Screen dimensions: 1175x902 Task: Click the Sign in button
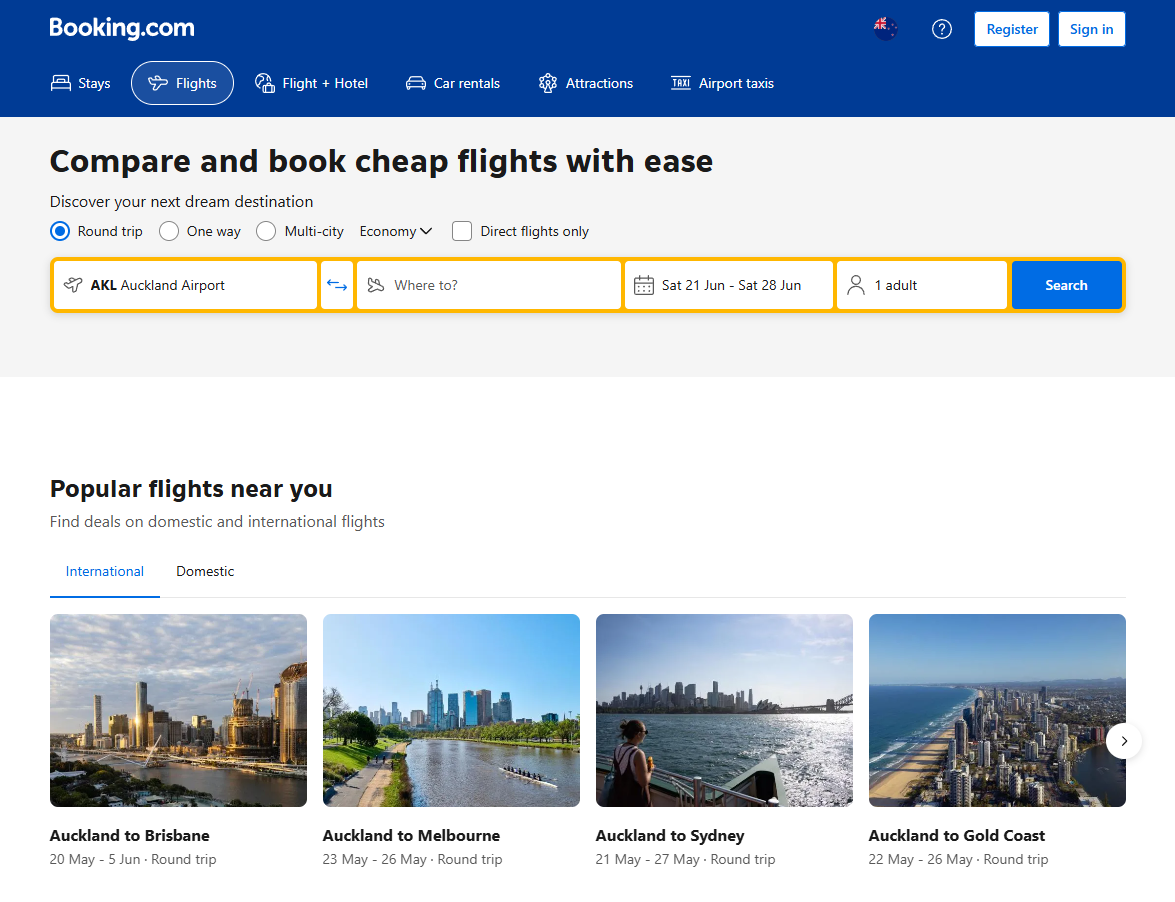tap(1091, 29)
